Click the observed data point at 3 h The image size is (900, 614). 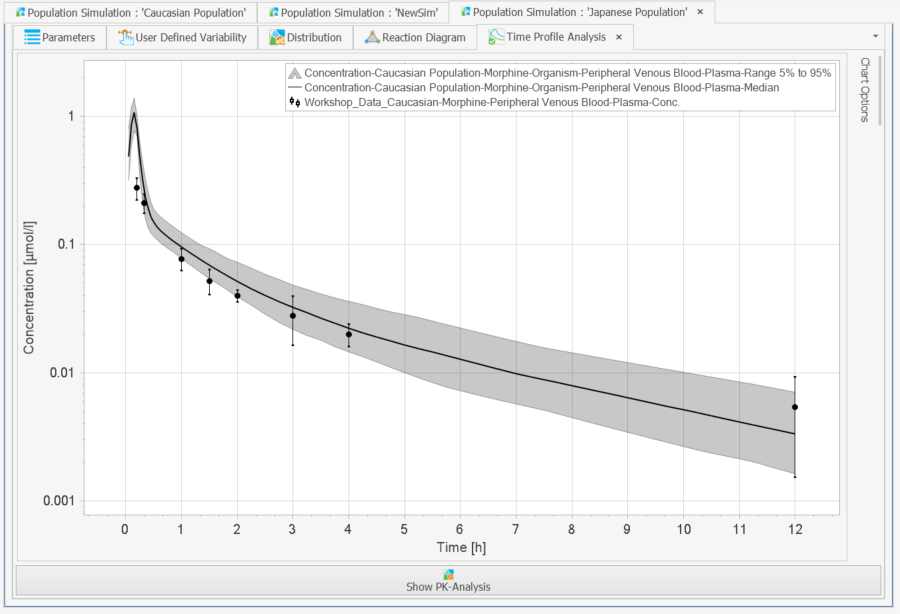(293, 316)
